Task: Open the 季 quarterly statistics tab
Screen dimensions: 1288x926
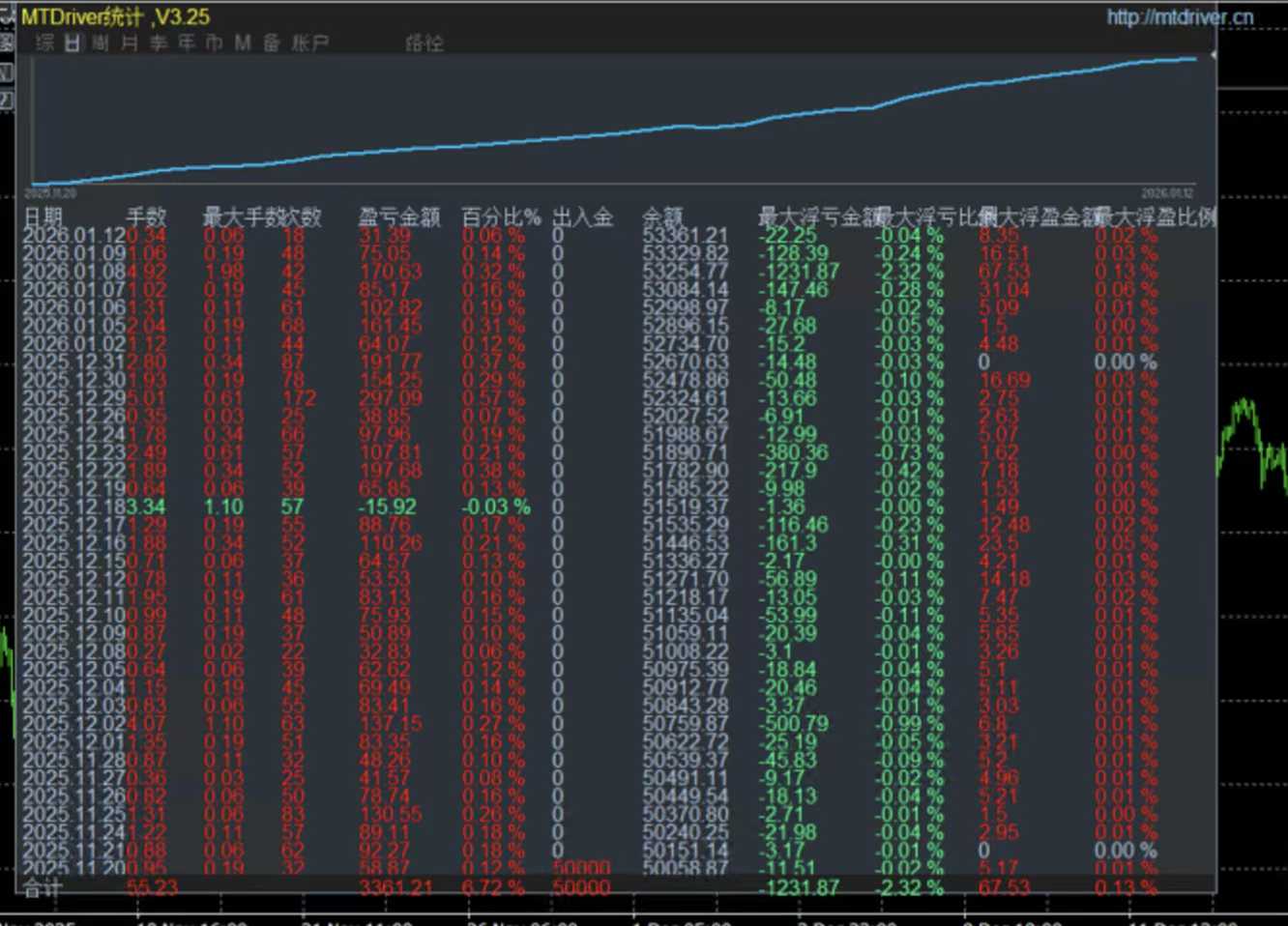Action: (x=159, y=43)
